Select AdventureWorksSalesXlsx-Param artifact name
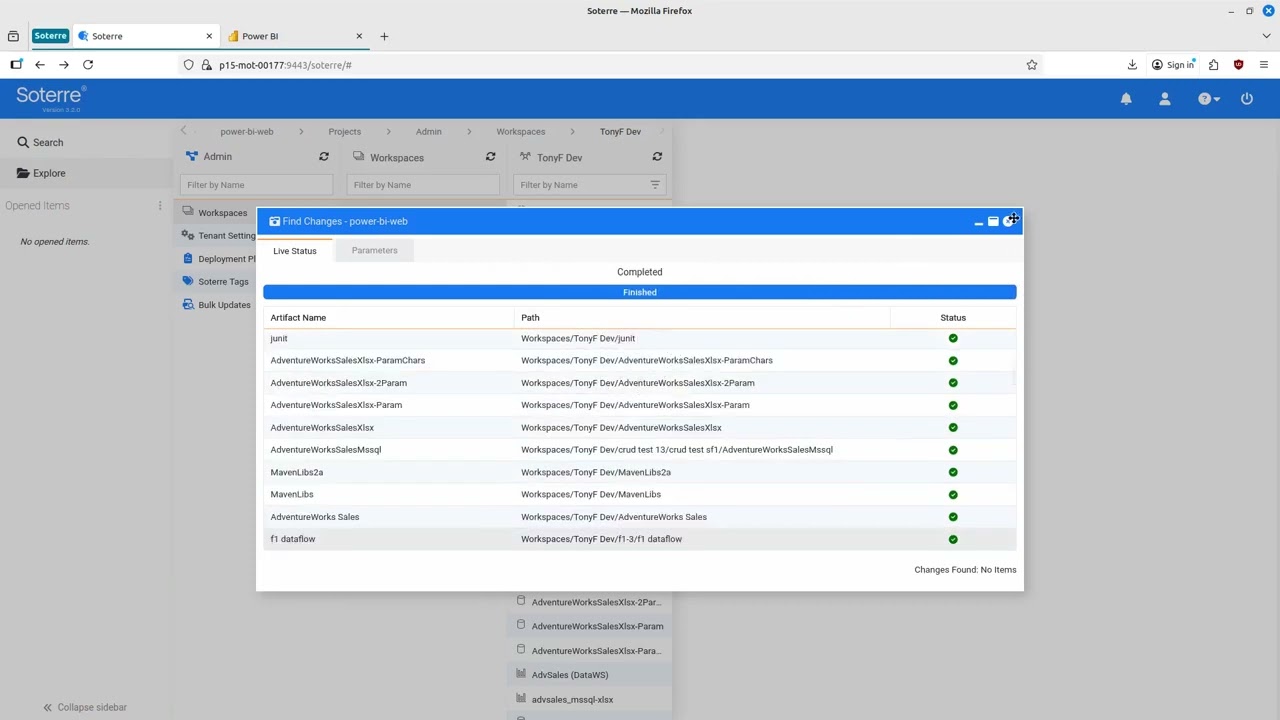 tap(336, 405)
